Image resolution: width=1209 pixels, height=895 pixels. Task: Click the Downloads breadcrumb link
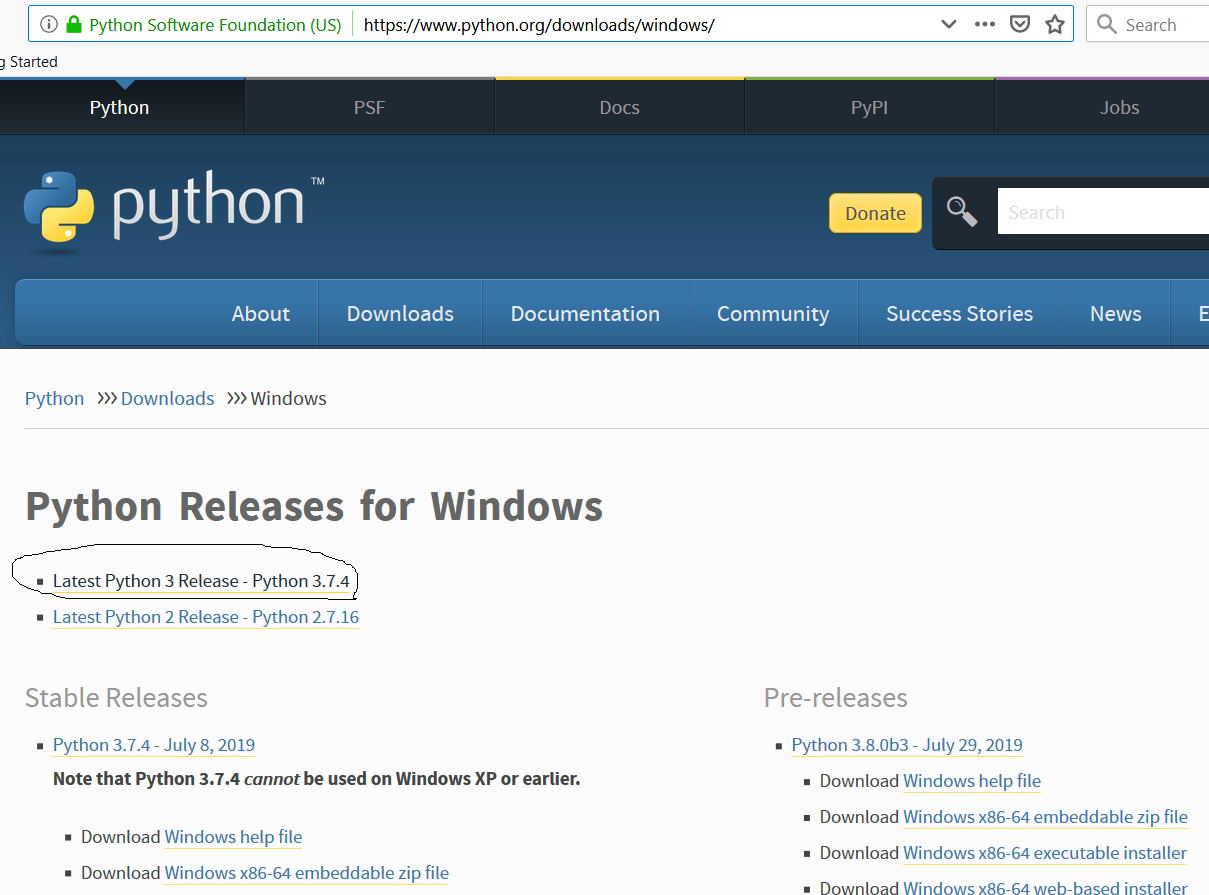[x=167, y=398]
